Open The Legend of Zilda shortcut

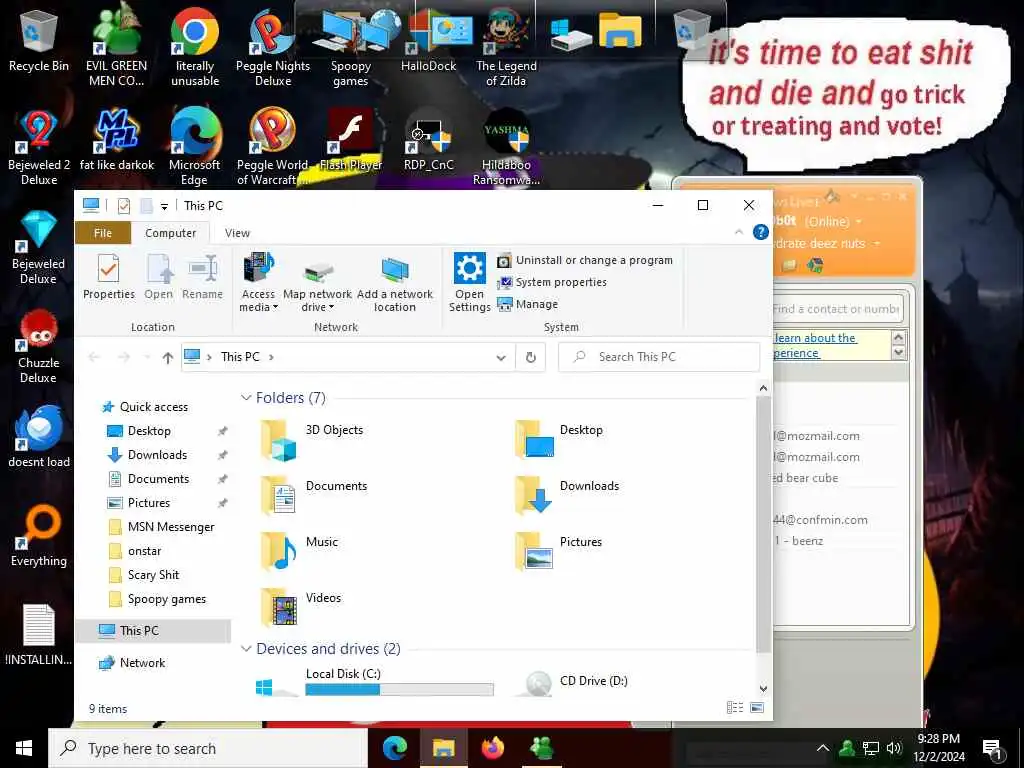click(x=506, y=46)
